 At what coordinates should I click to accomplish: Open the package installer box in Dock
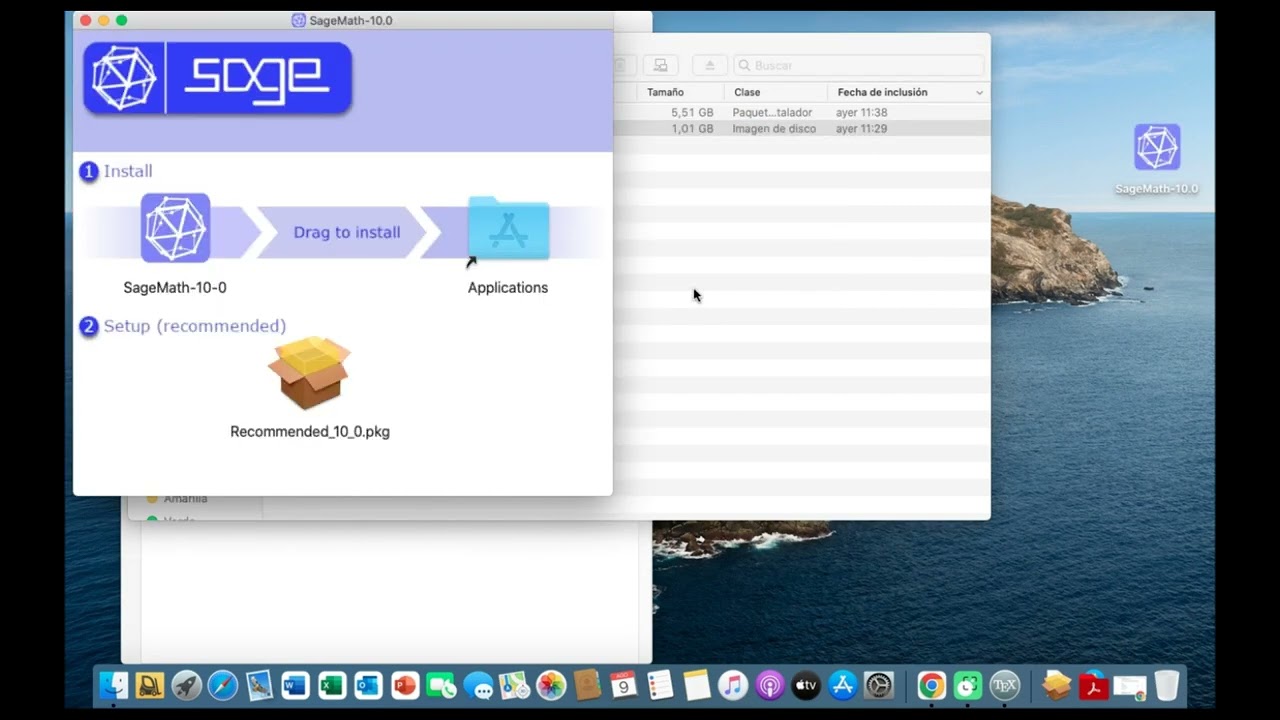coord(1056,686)
